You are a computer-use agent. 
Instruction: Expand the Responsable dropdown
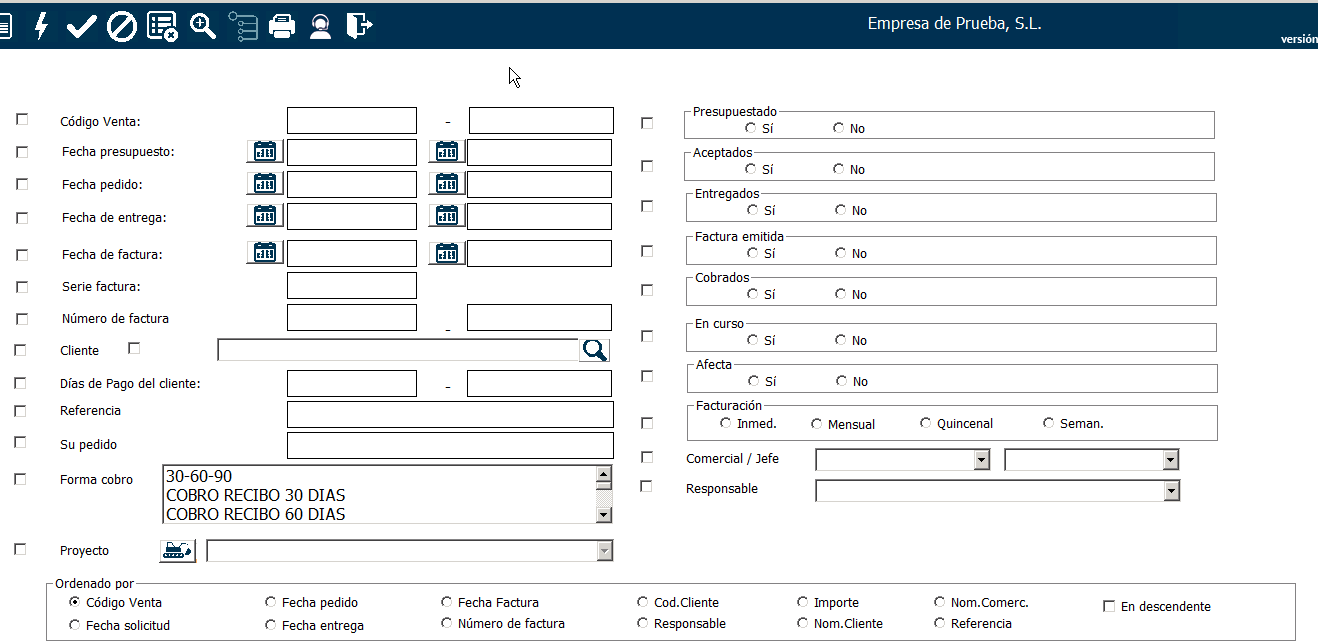(x=1171, y=491)
